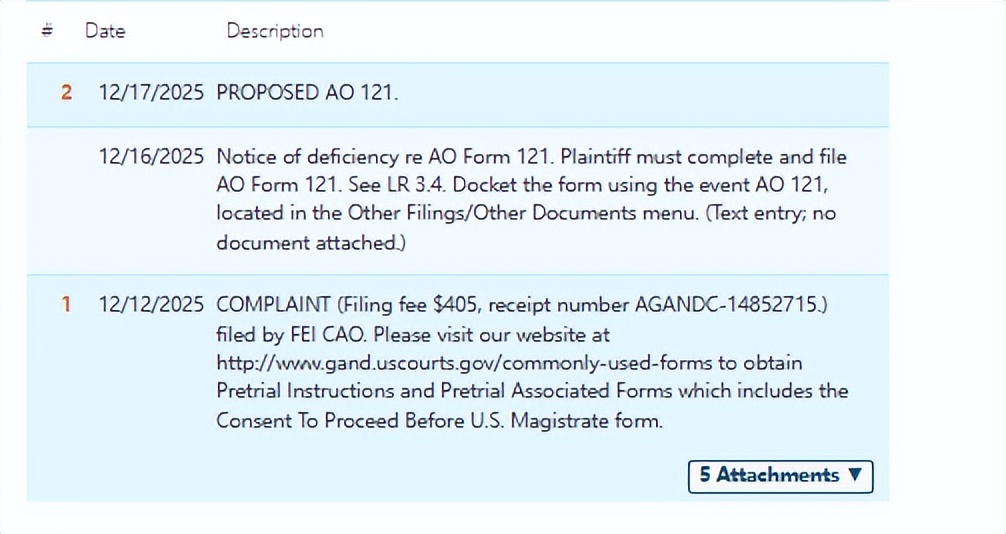
Task: Click the Description column header
Action: pyautogui.click(x=275, y=31)
